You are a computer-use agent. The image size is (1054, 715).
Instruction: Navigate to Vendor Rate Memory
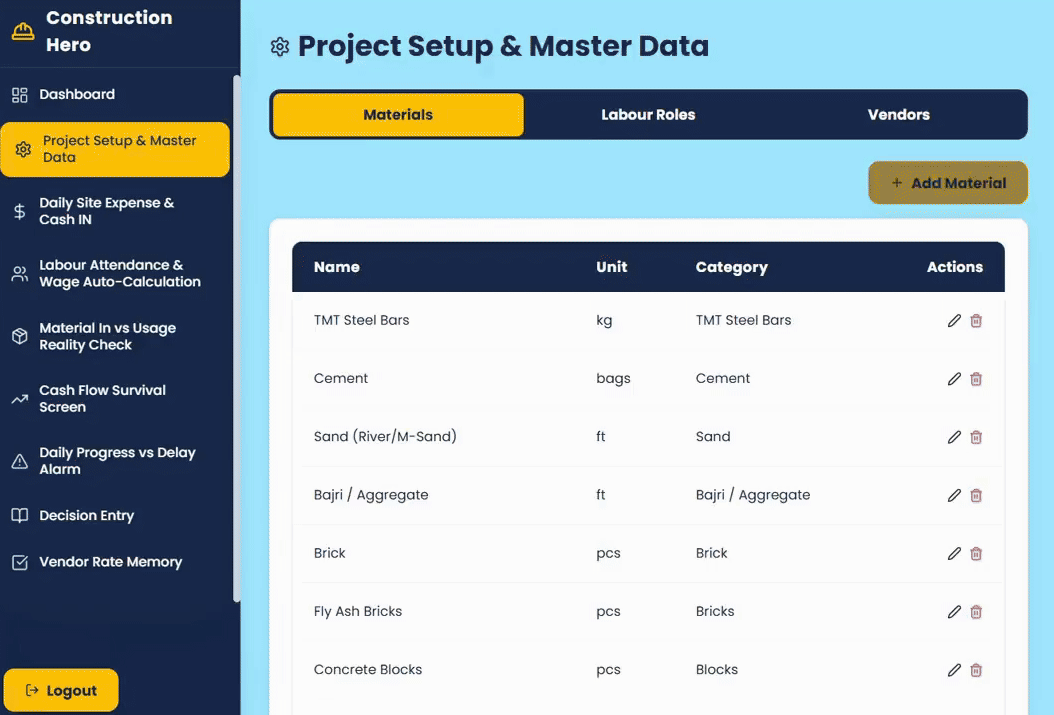tap(110, 562)
